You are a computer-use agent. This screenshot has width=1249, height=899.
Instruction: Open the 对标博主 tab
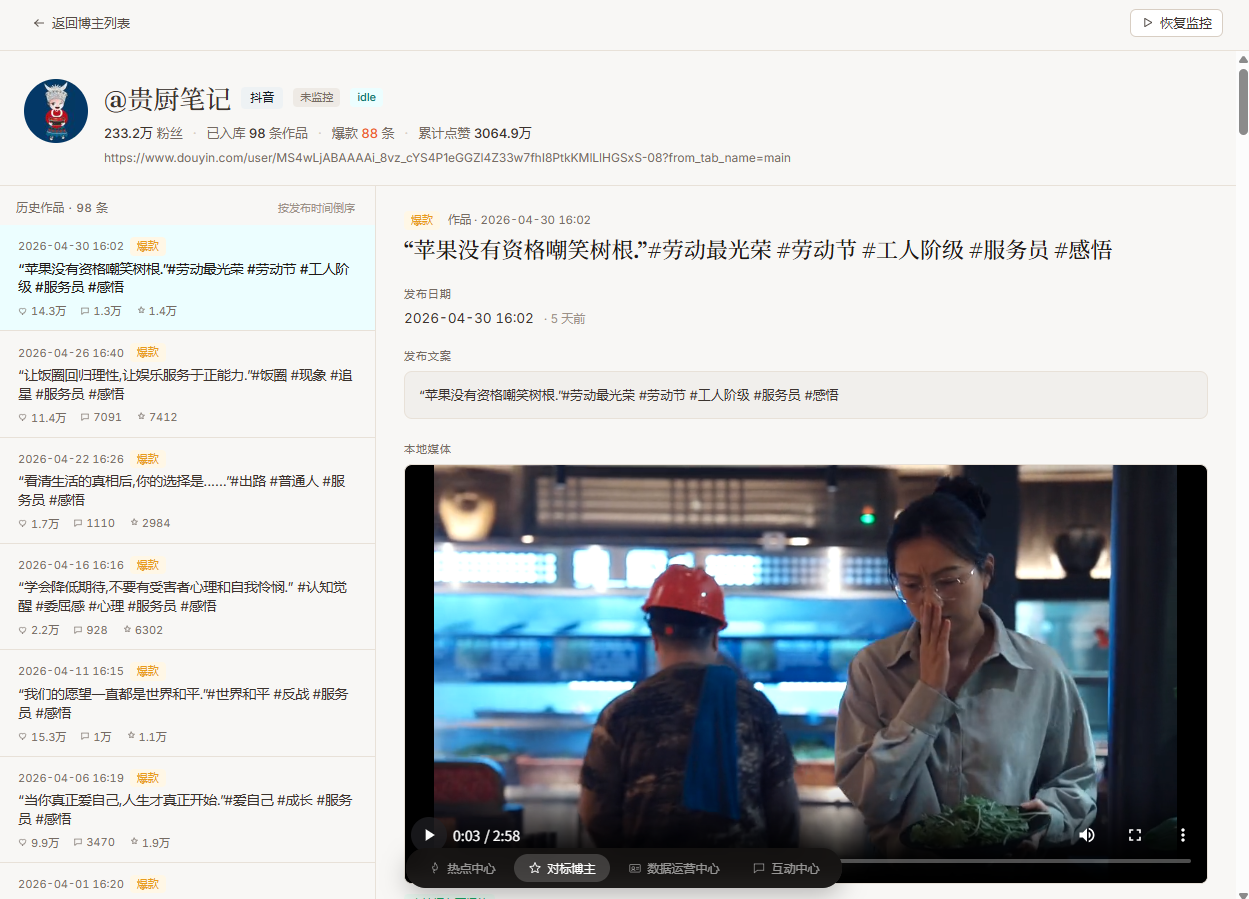coord(562,868)
